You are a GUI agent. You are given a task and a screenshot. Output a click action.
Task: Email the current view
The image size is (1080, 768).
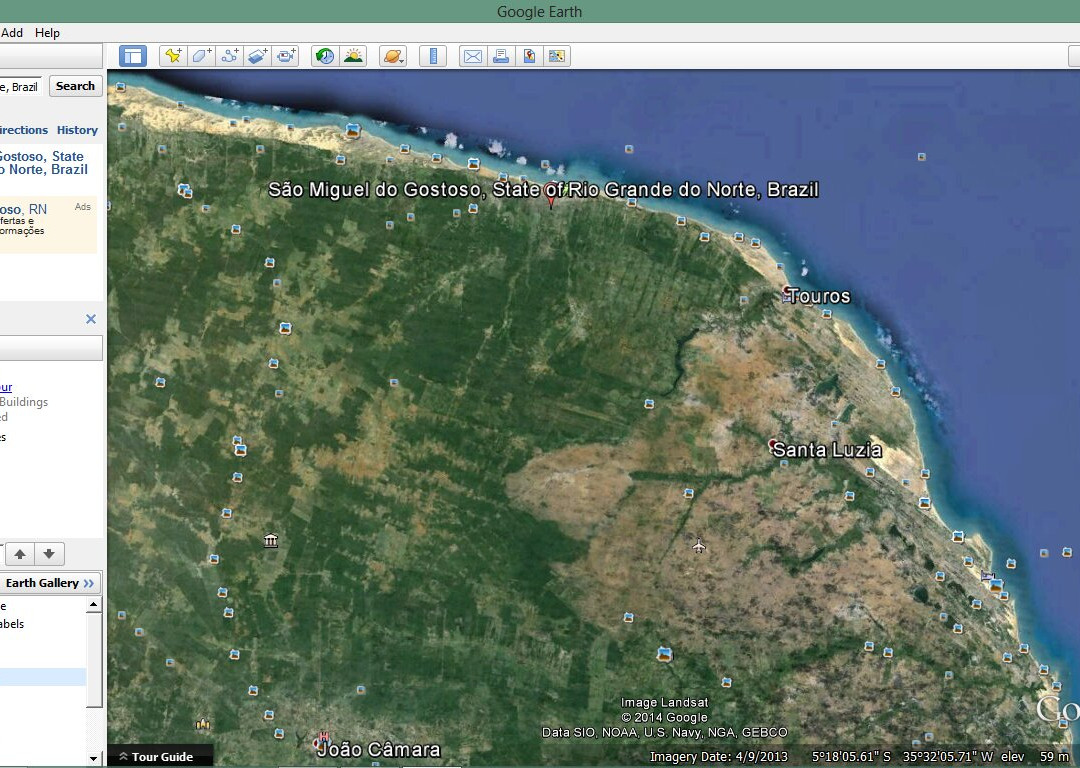click(x=472, y=55)
